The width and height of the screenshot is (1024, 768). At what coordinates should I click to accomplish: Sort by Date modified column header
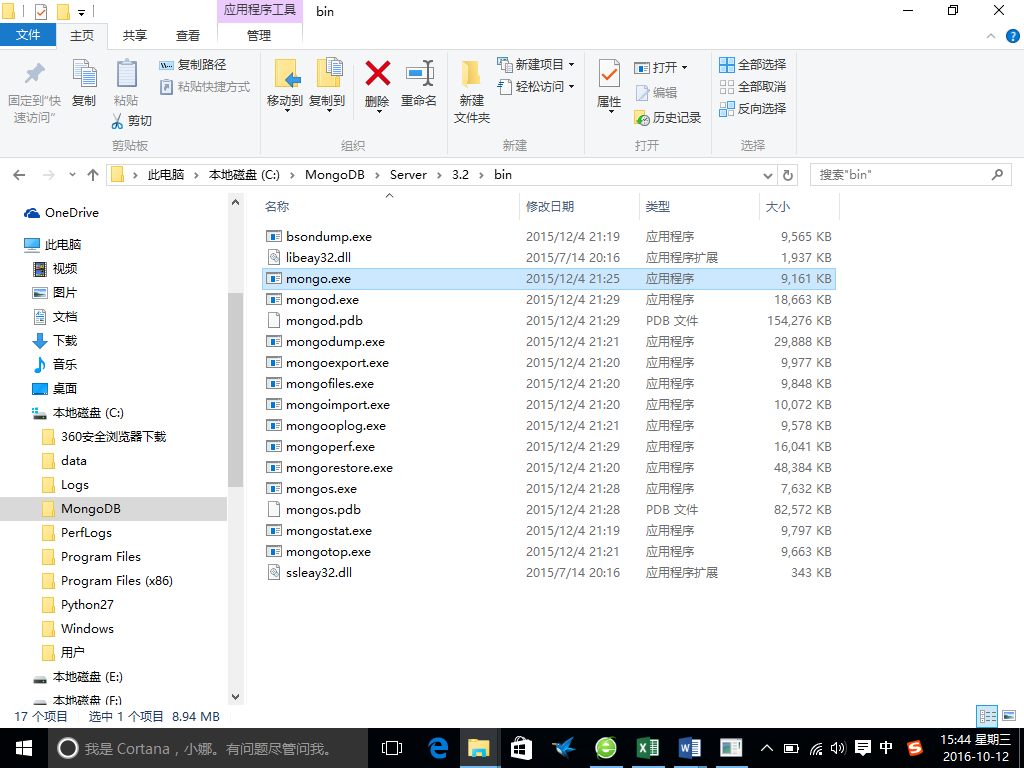pos(579,206)
